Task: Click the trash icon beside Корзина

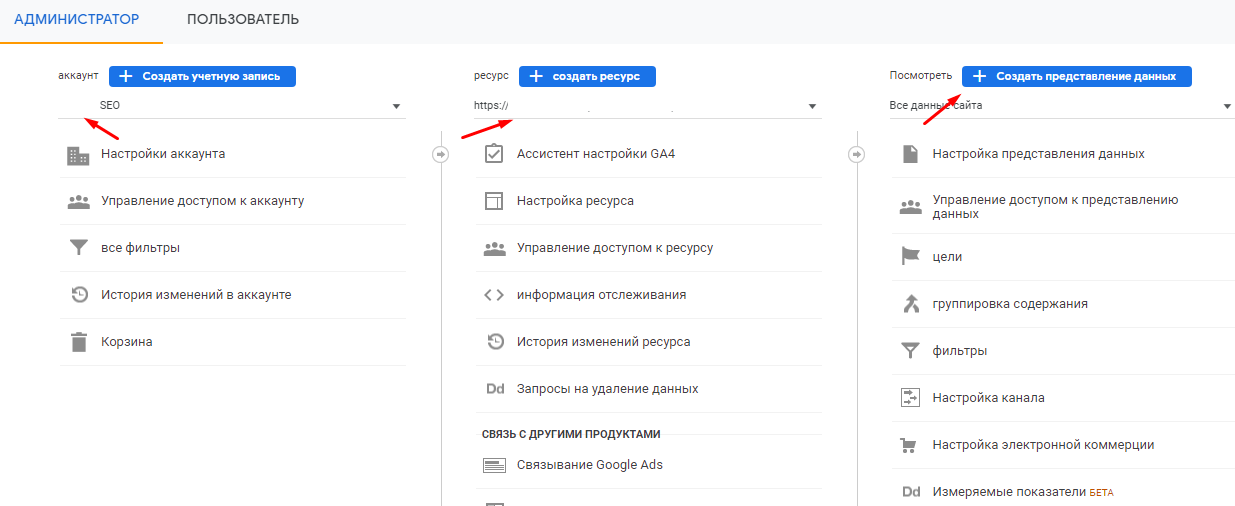Action: [x=78, y=342]
